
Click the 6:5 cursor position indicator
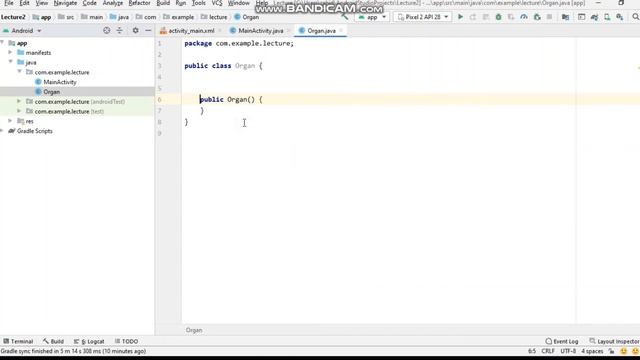(532, 351)
